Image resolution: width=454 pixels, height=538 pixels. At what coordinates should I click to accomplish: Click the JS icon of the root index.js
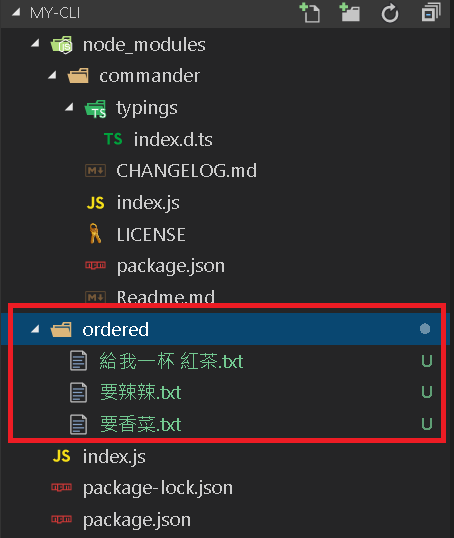[61, 456]
